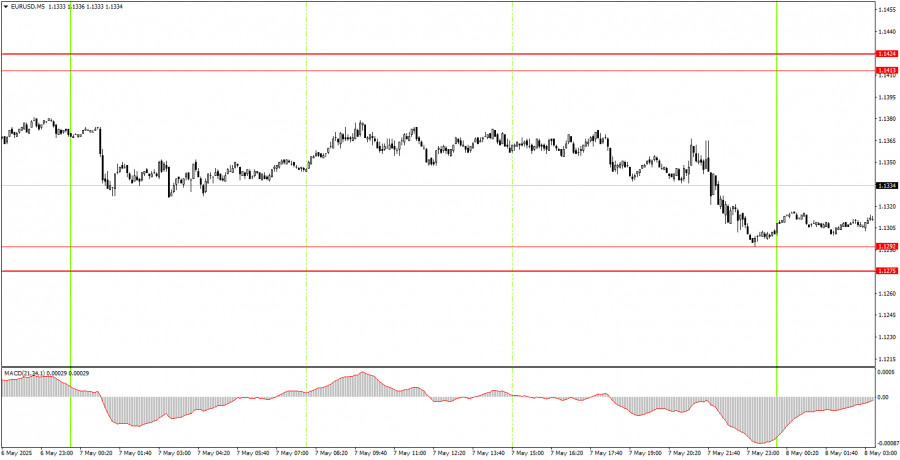Click the 7 May 05:40 time label
The image size is (900, 460).
click(x=253, y=453)
